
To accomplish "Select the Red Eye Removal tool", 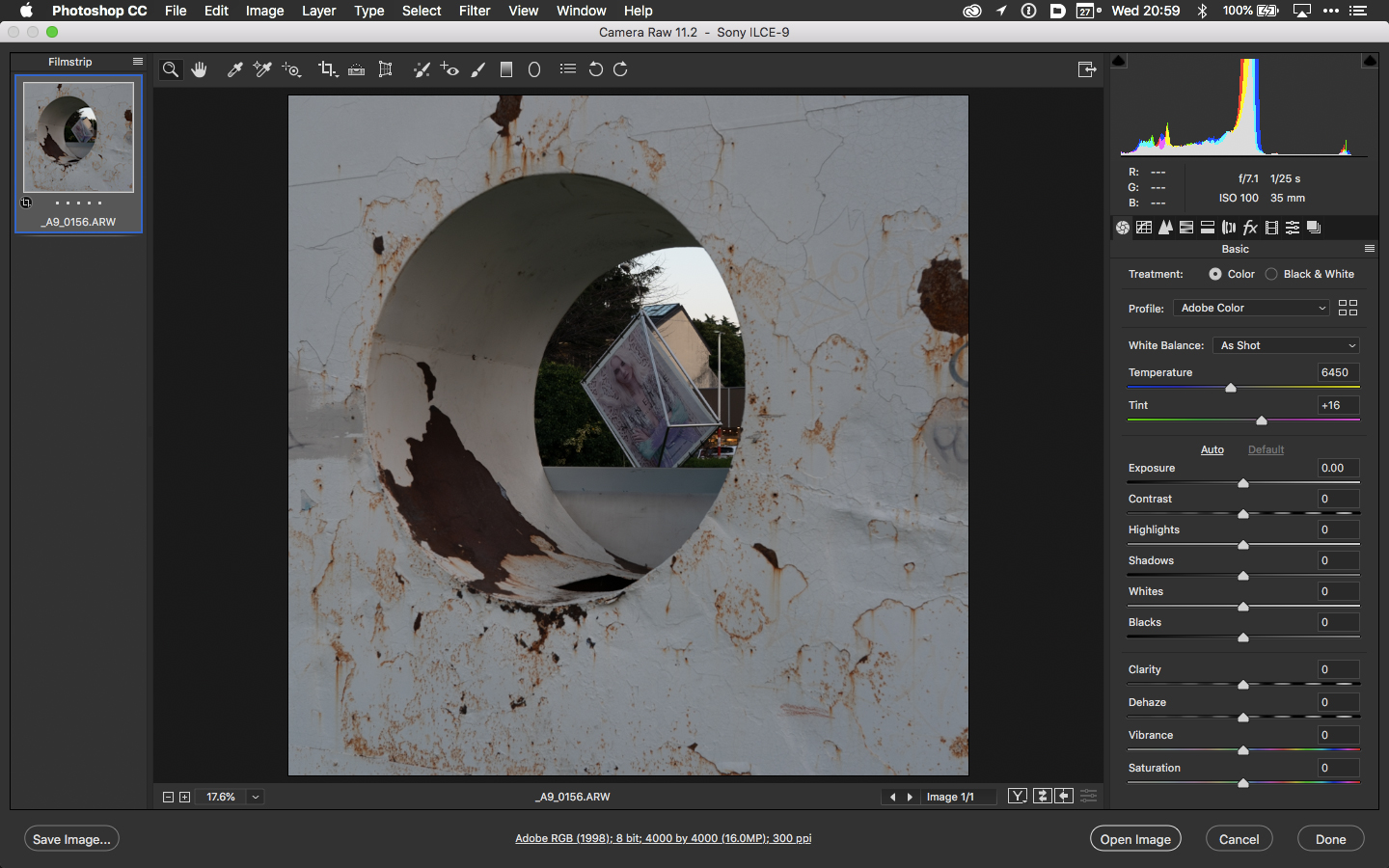I will pos(449,69).
